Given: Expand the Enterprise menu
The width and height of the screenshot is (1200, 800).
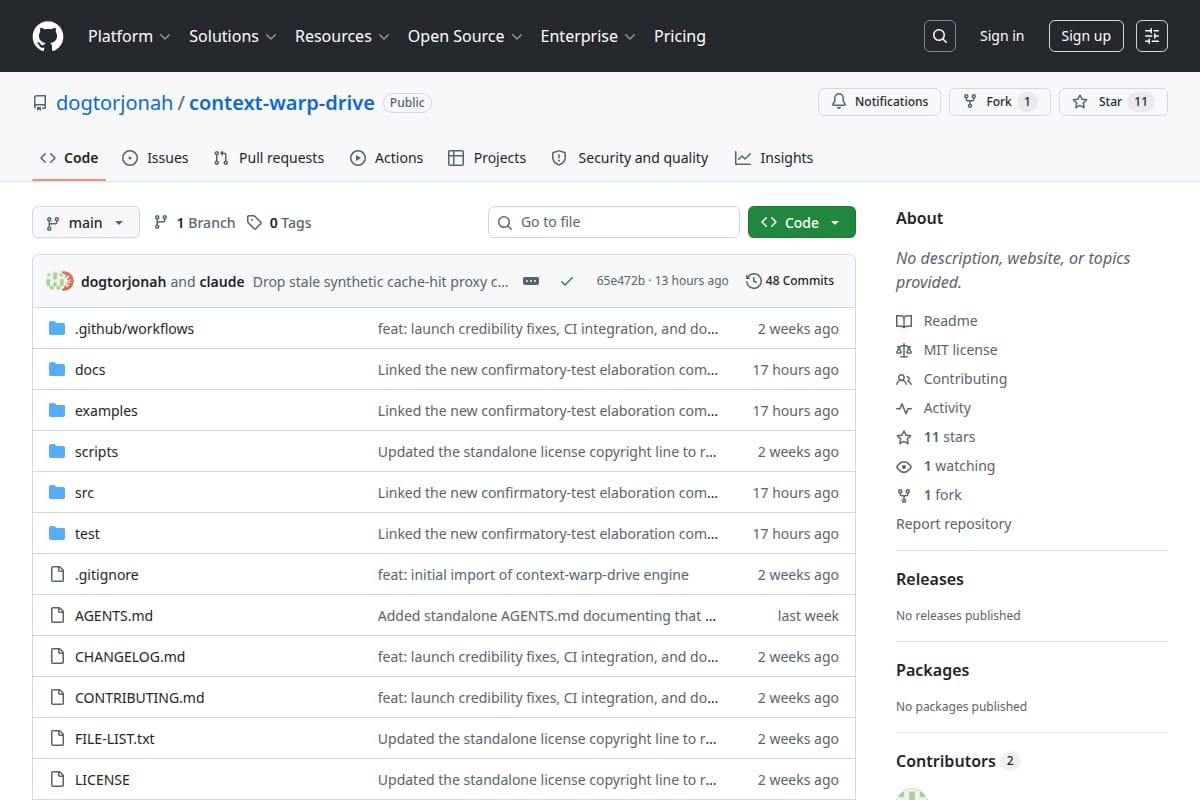Looking at the screenshot, I should 588,36.
